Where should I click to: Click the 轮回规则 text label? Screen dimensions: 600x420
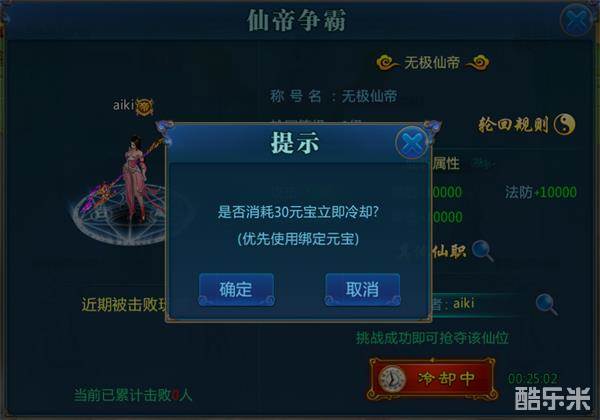click(514, 125)
